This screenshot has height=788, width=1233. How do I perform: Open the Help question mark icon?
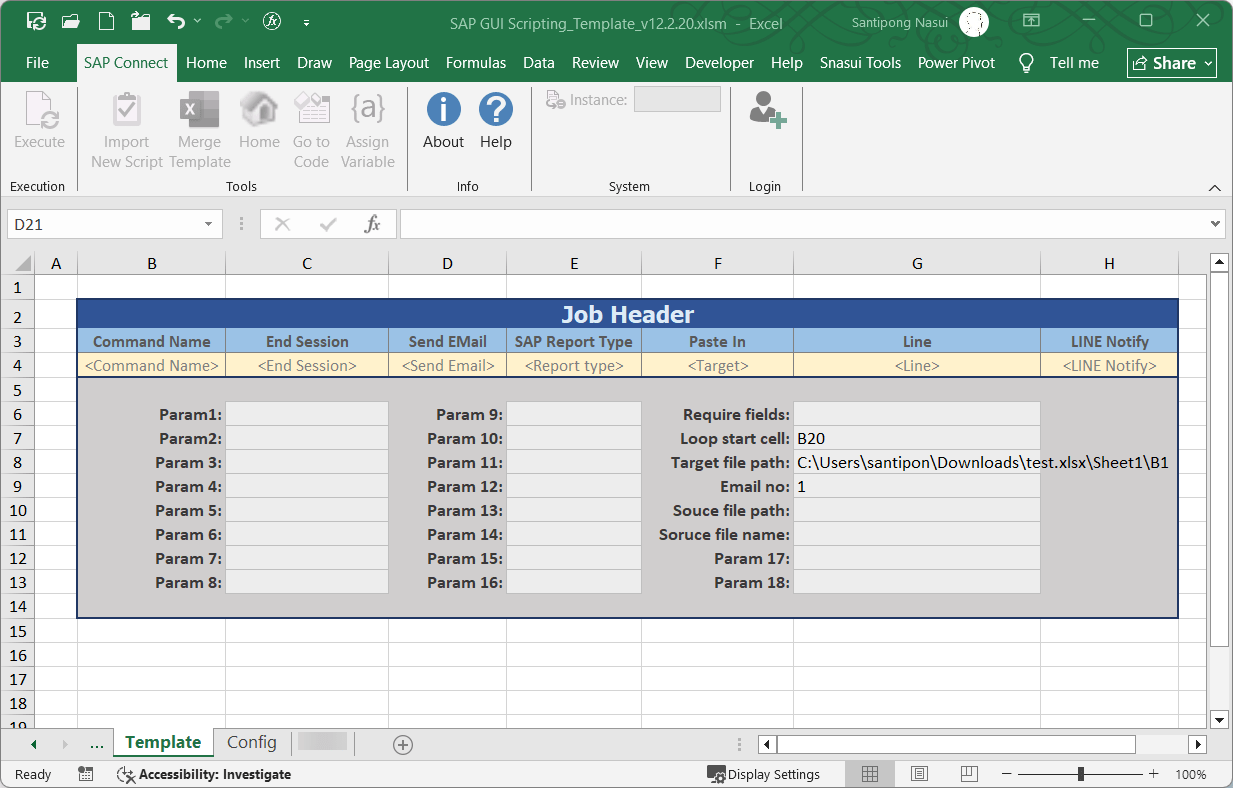click(x=496, y=109)
